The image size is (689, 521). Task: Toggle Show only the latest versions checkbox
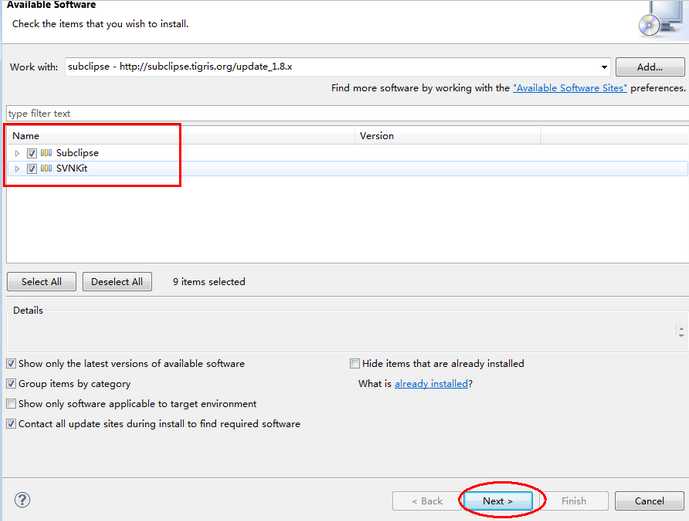tap(11, 364)
